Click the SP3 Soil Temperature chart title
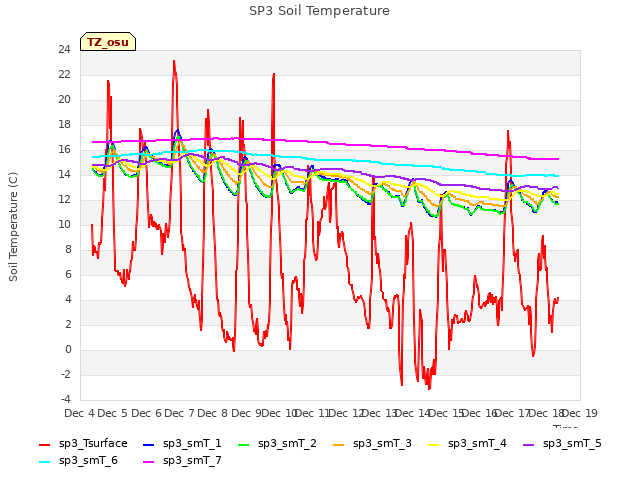This screenshot has height=480, width=640. point(319,11)
